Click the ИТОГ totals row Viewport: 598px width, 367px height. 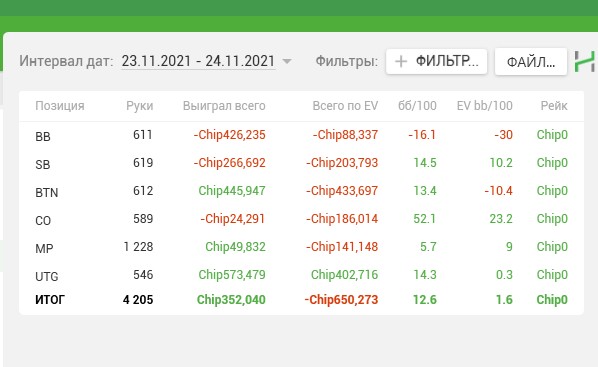[x=301, y=300]
